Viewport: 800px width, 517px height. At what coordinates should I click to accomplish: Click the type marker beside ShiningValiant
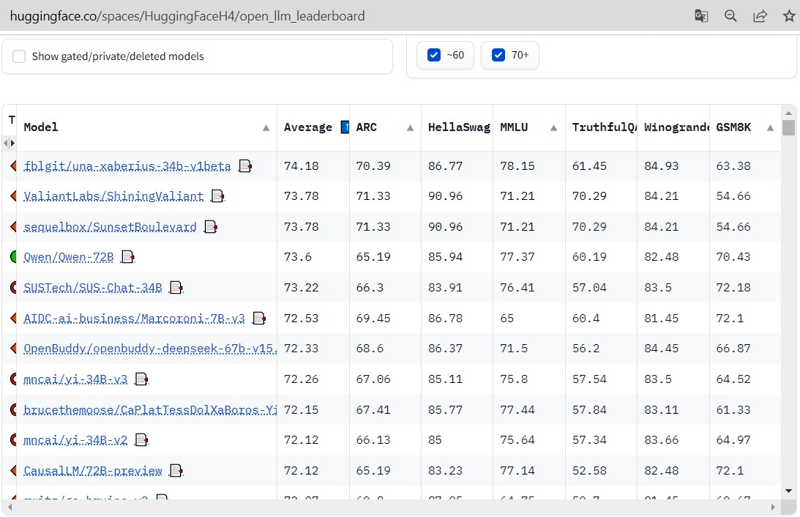[13, 196]
